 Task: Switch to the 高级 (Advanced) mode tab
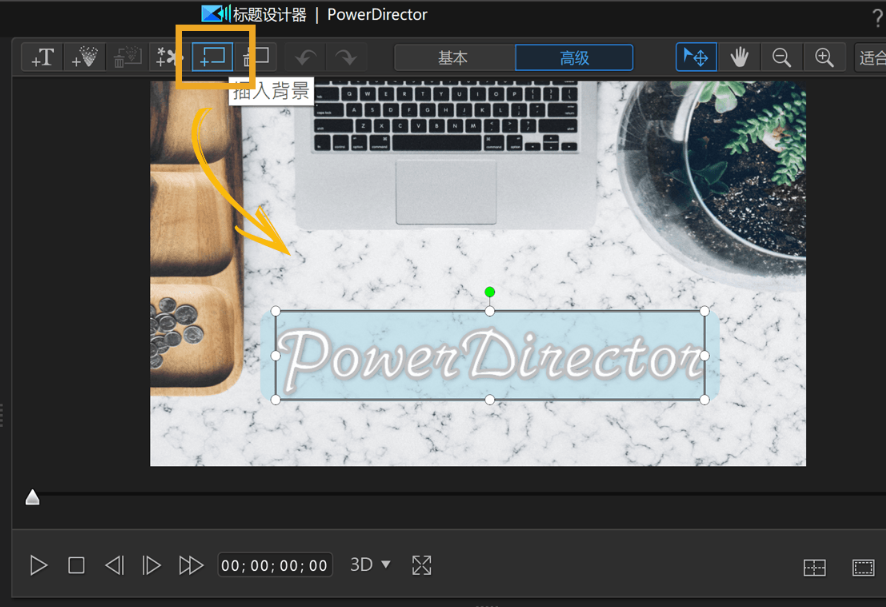[x=574, y=58]
